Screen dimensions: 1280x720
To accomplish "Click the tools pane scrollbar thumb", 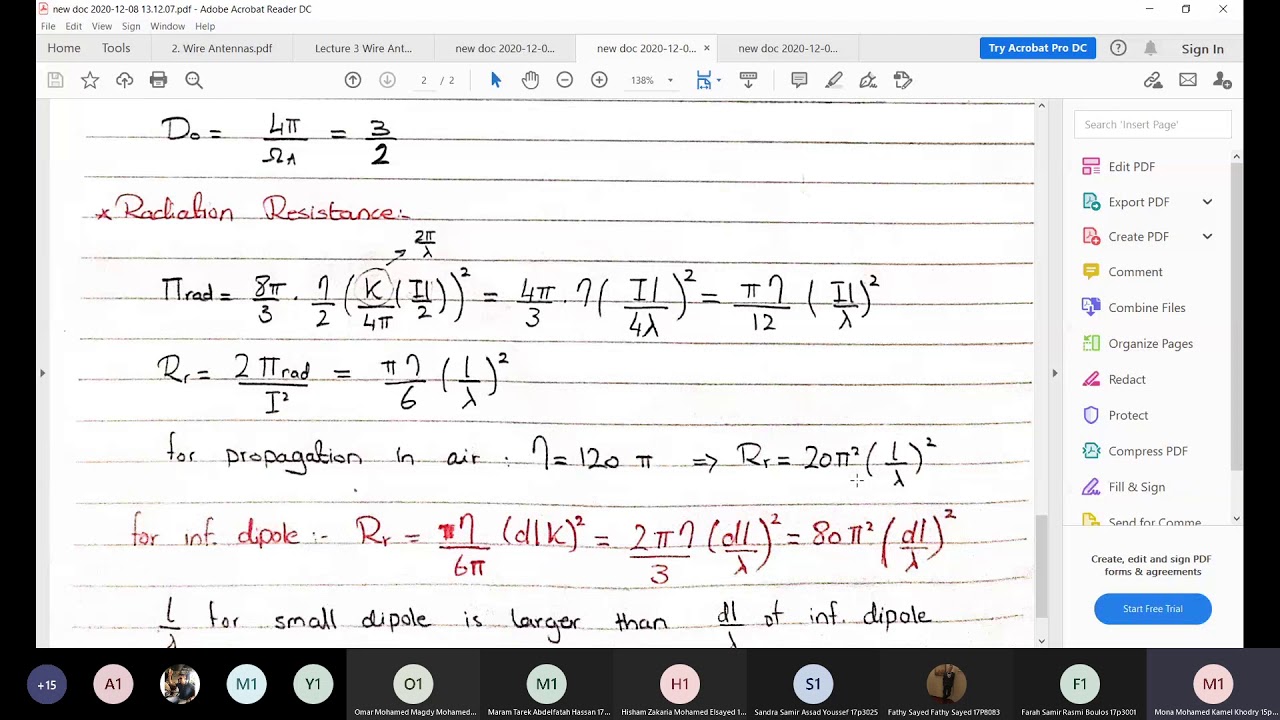I will tap(1236, 315).
